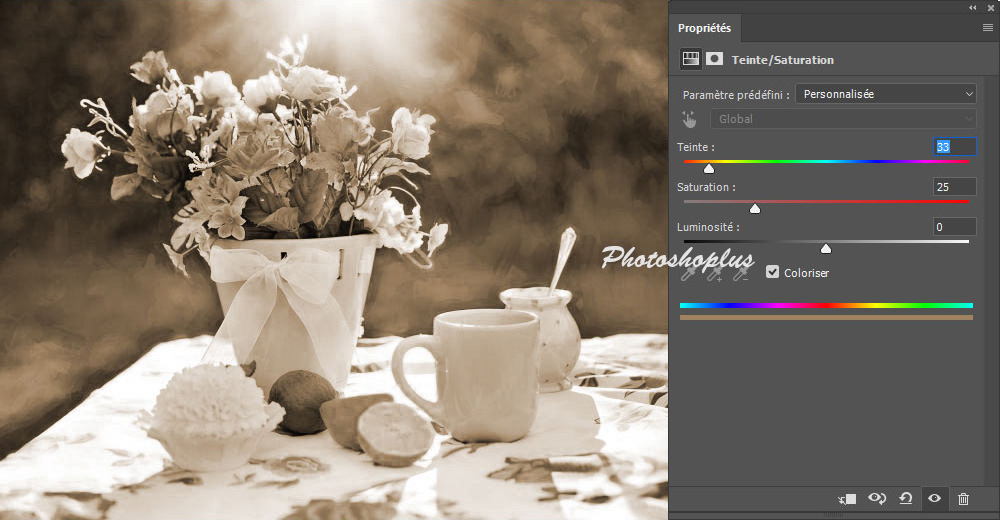Select the layer mask icon in Propriétés
The width and height of the screenshot is (1000, 520).
click(714, 59)
